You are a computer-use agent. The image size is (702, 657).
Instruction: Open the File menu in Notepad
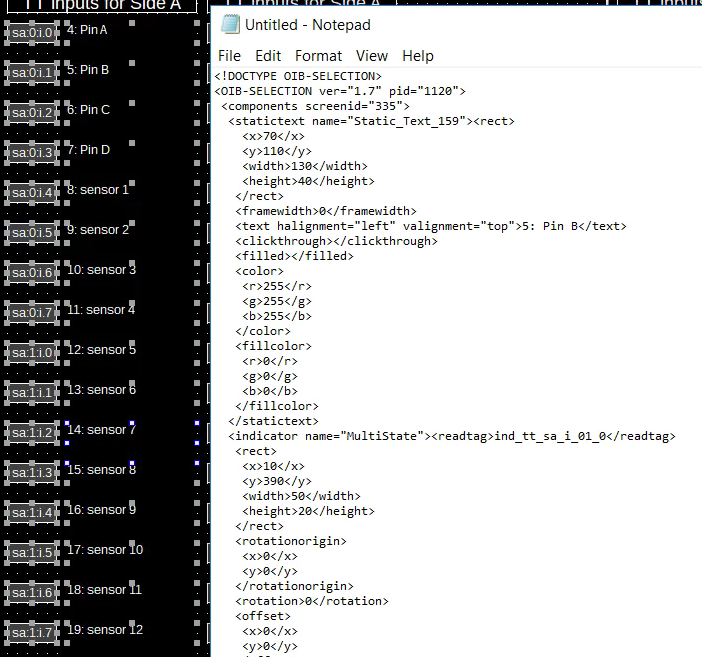[x=229, y=56]
